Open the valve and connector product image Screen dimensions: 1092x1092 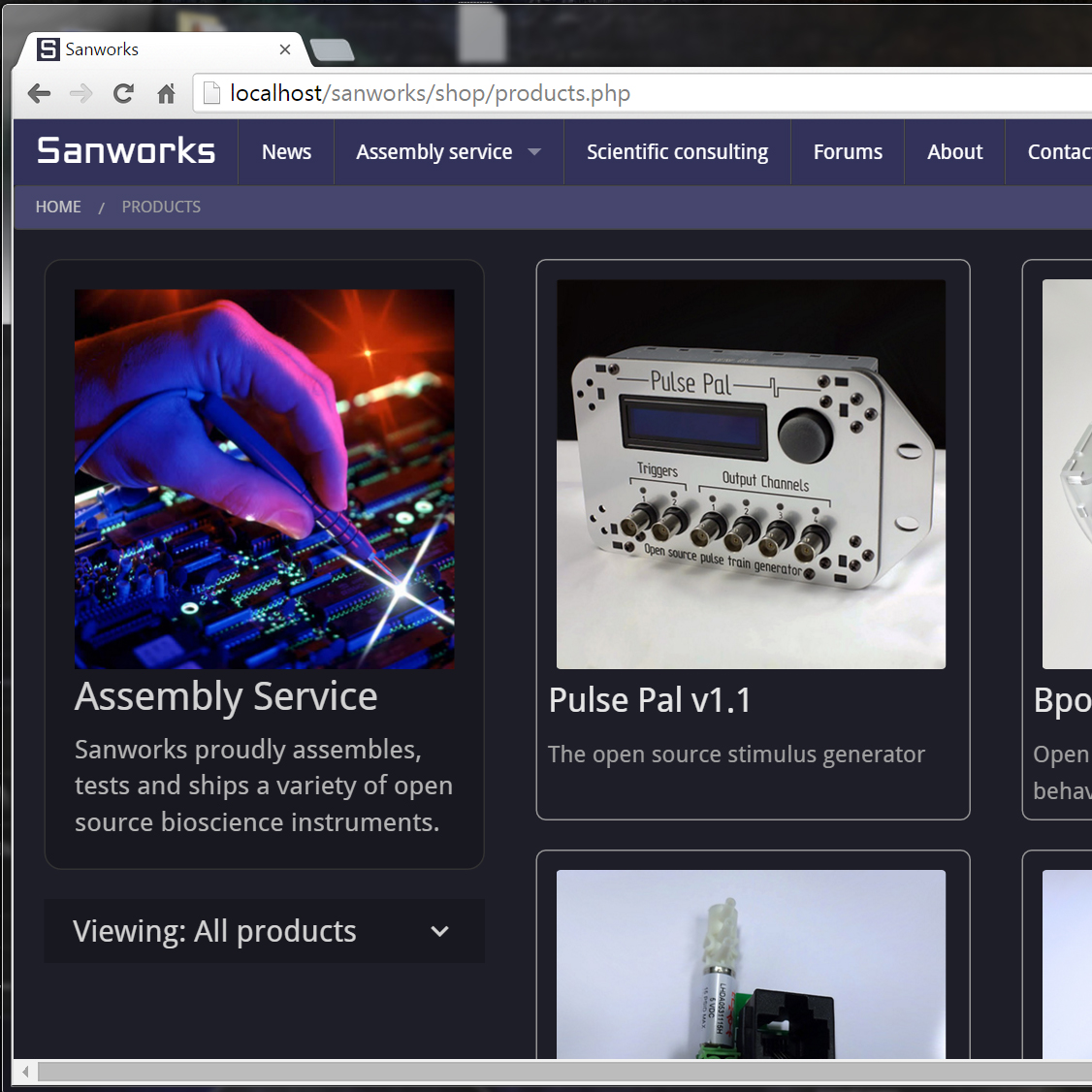[x=752, y=965]
